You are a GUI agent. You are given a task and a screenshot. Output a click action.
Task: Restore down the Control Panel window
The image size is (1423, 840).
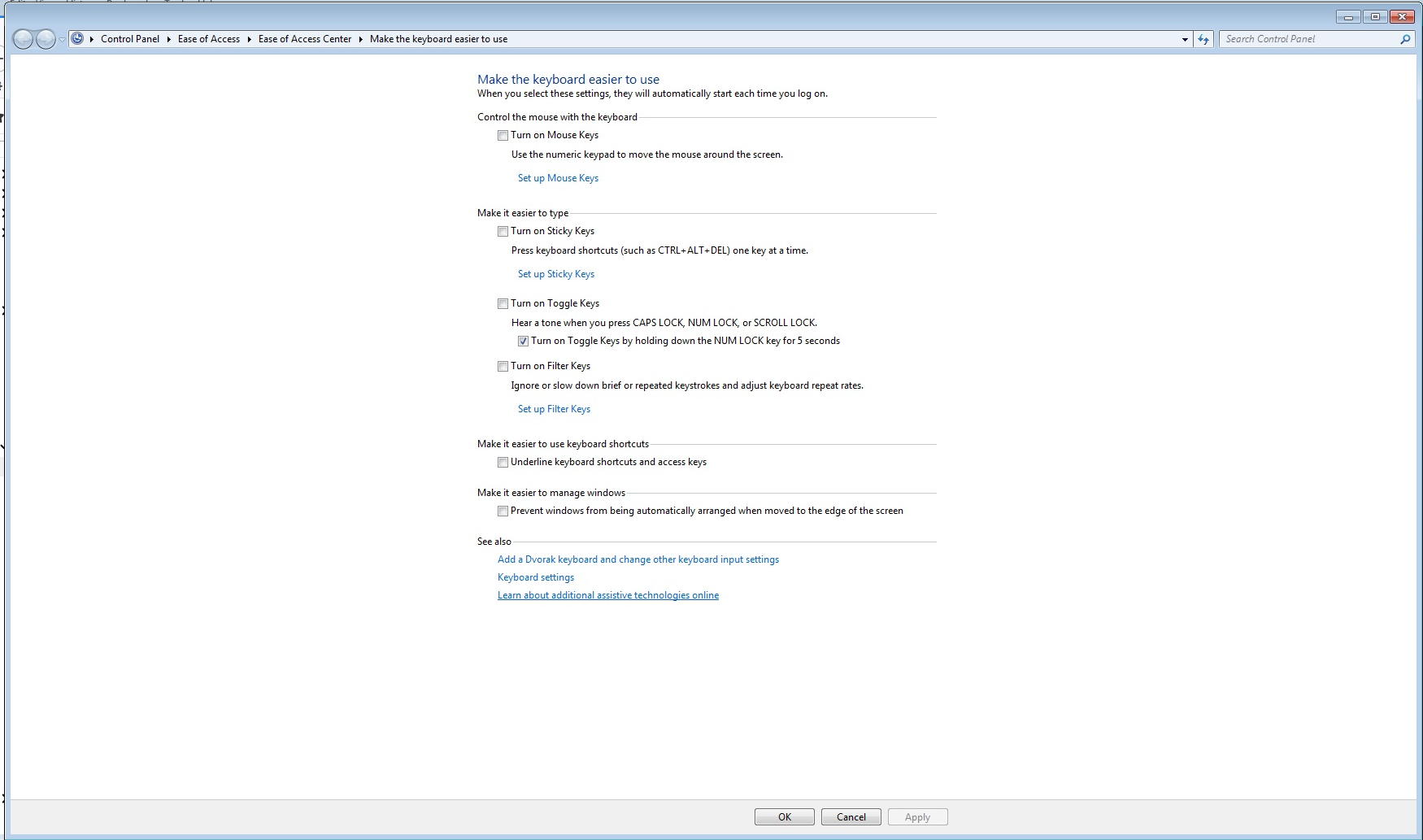(x=1375, y=17)
